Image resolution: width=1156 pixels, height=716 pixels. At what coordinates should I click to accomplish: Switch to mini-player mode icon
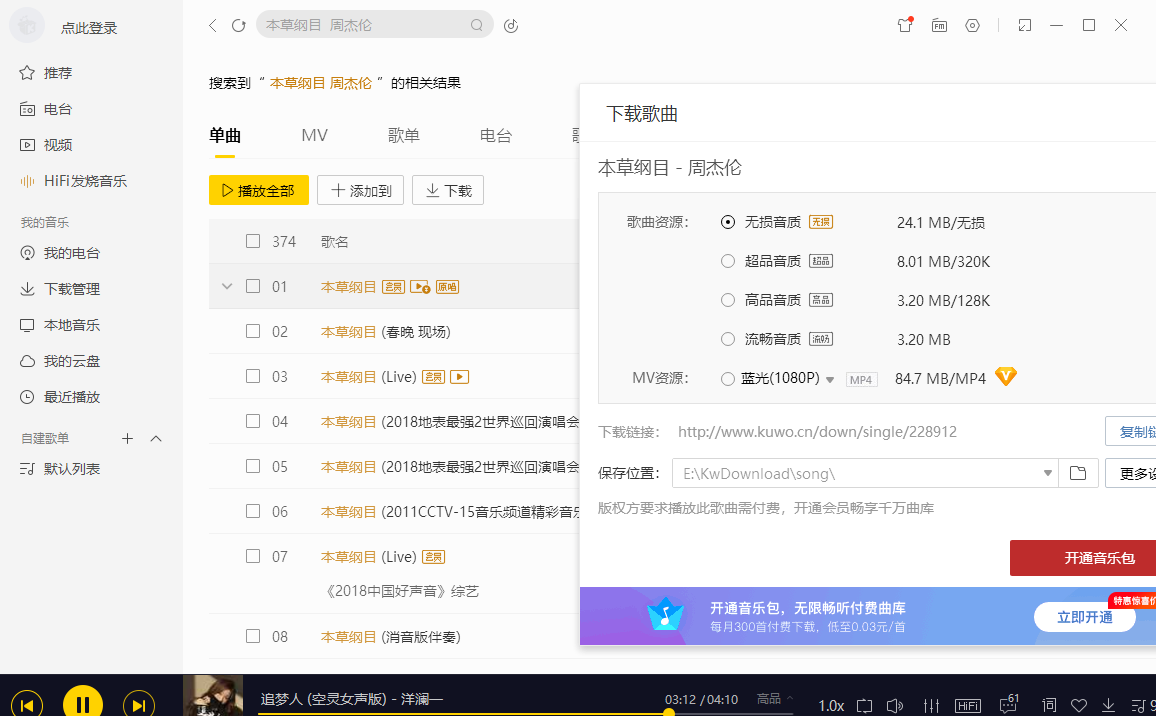[1023, 25]
